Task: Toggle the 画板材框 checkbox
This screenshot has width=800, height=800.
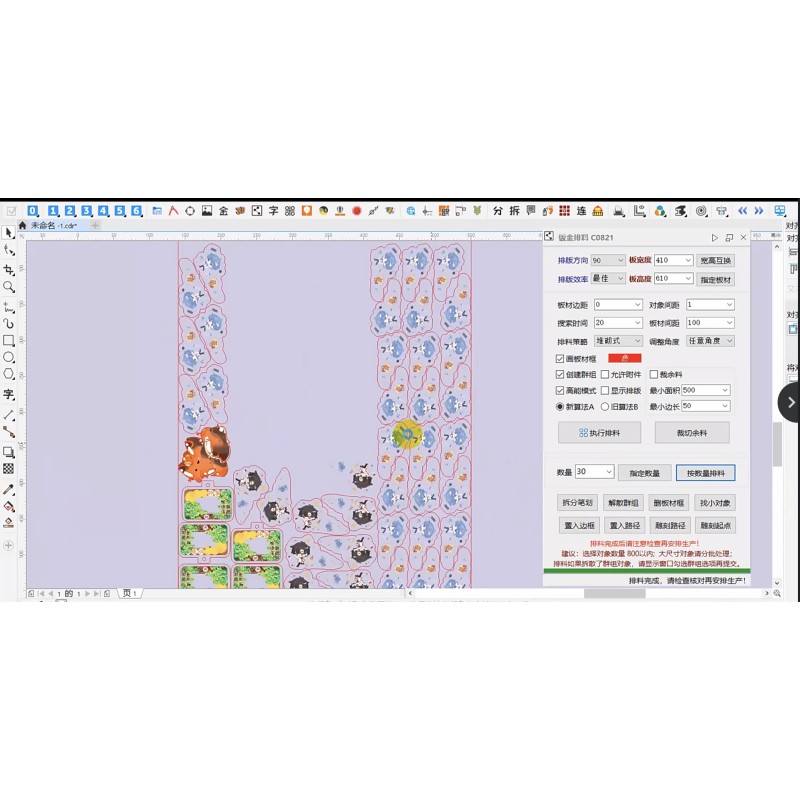Action: tap(560, 359)
